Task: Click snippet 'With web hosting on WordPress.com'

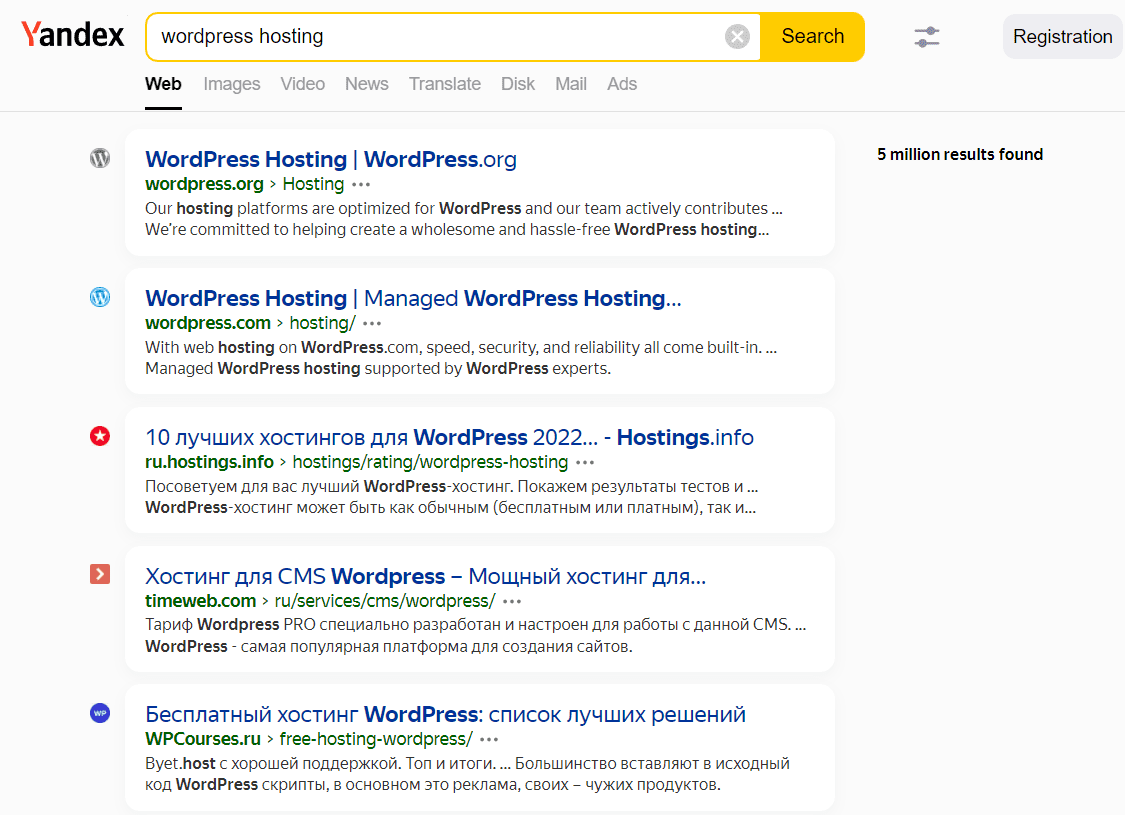Action: coord(461,358)
